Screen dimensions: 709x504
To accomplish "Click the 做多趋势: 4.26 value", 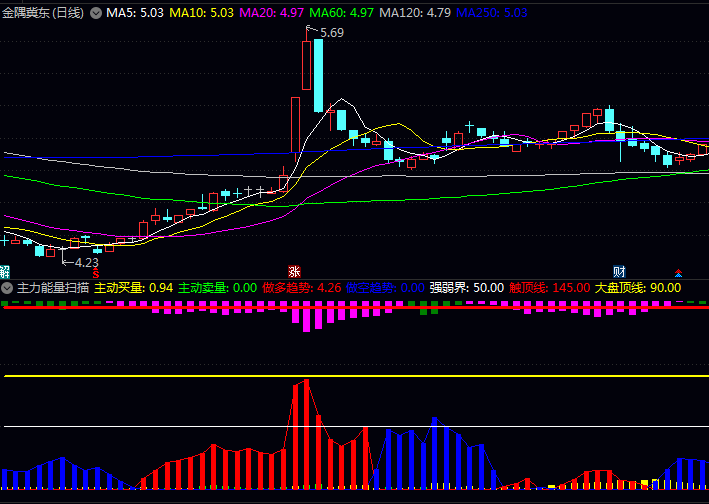I will click(x=302, y=287).
